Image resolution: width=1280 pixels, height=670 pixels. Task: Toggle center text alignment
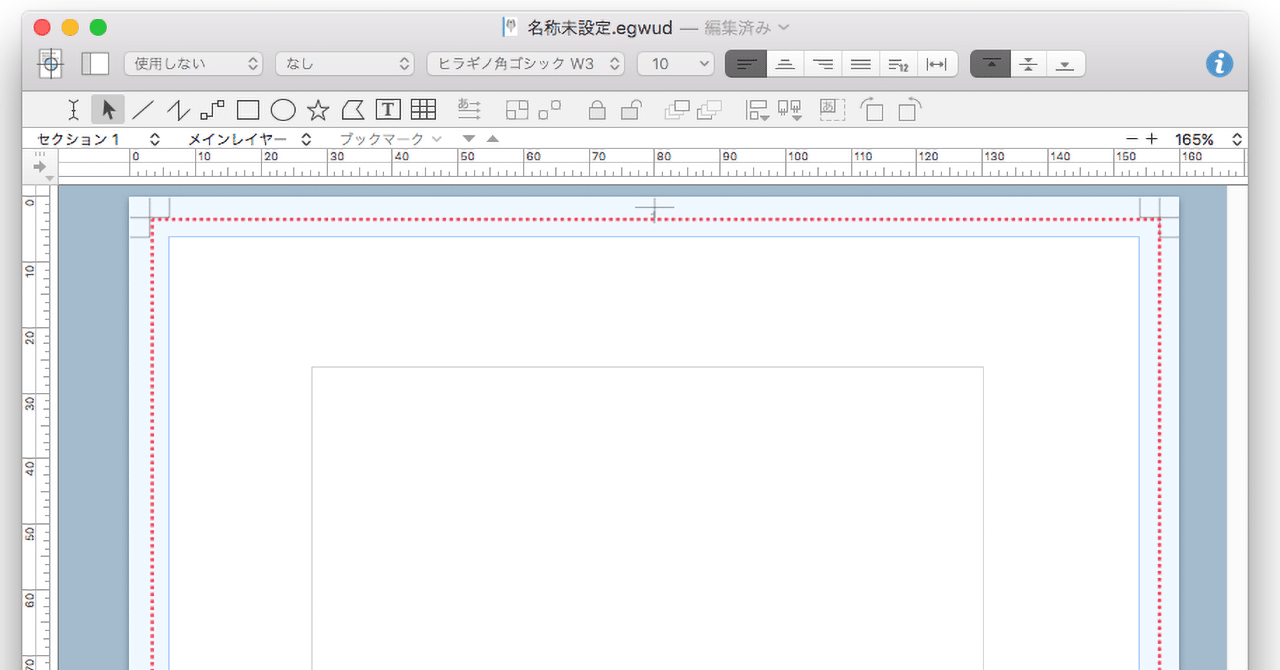pos(785,64)
